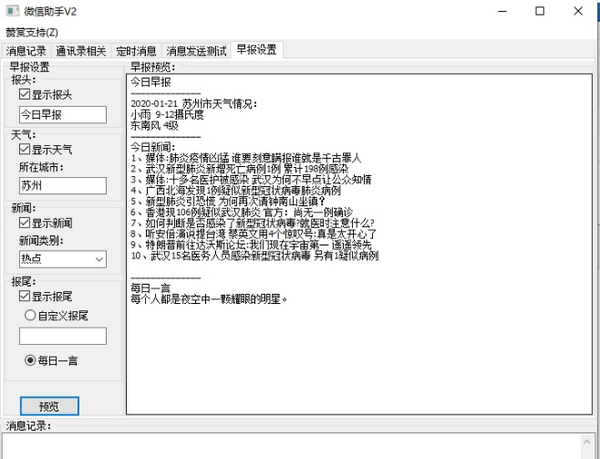Click the scroll-up arrow in message log
600x459 pixels.
pyautogui.click(x=587, y=442)
